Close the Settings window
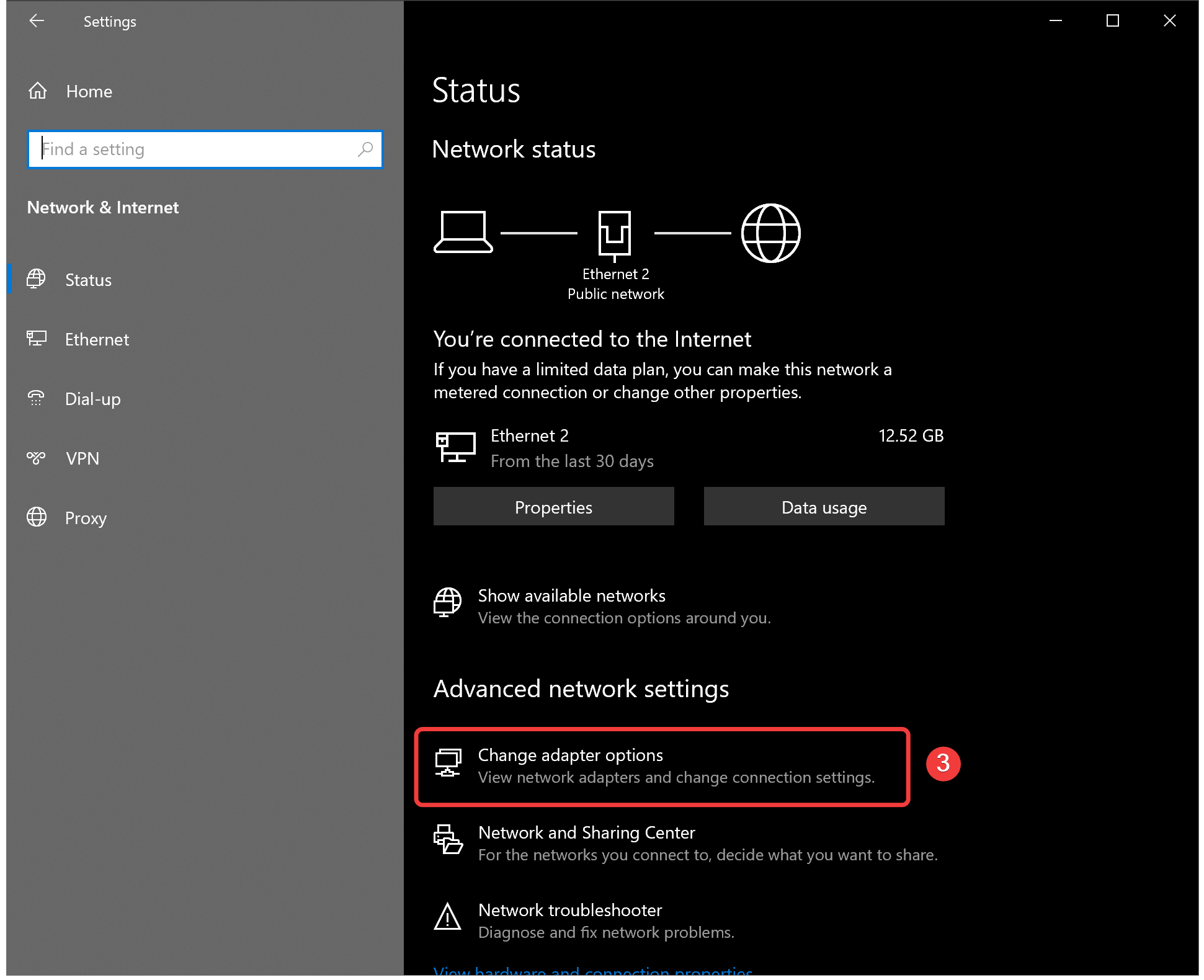Viewport: 1204px width, 980px height. click(1170, 21)
